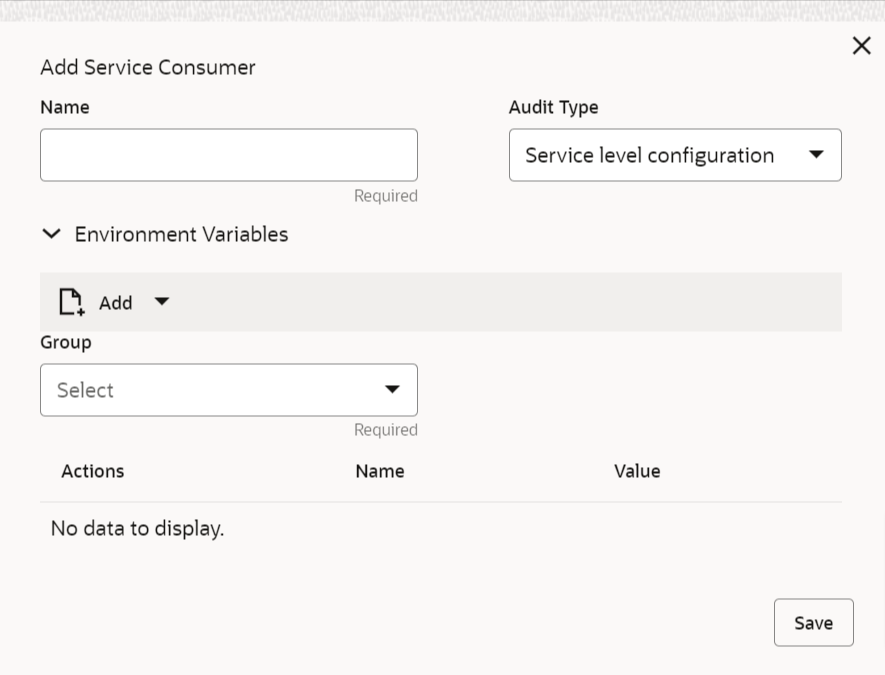Viewport: 885px width, 675px height.
Task: Click the Environment Variables heading text
Action: click(181, 234)
